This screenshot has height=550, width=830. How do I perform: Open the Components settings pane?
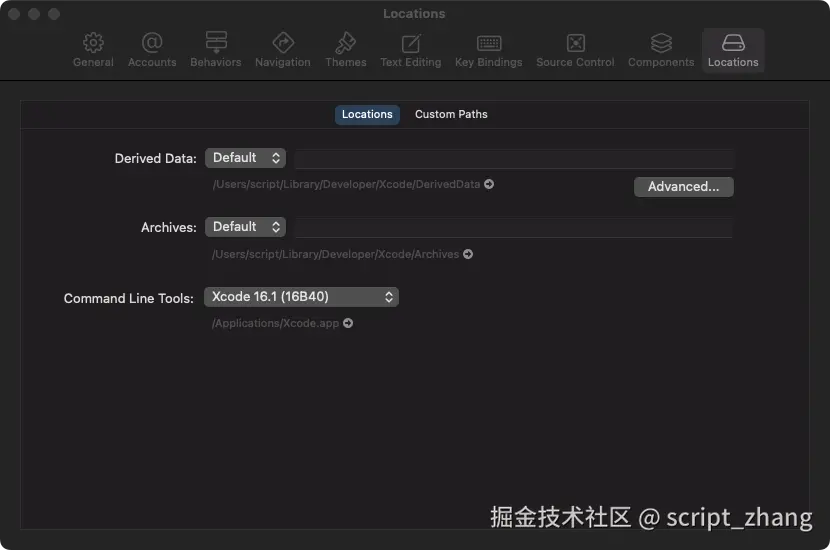661,50
